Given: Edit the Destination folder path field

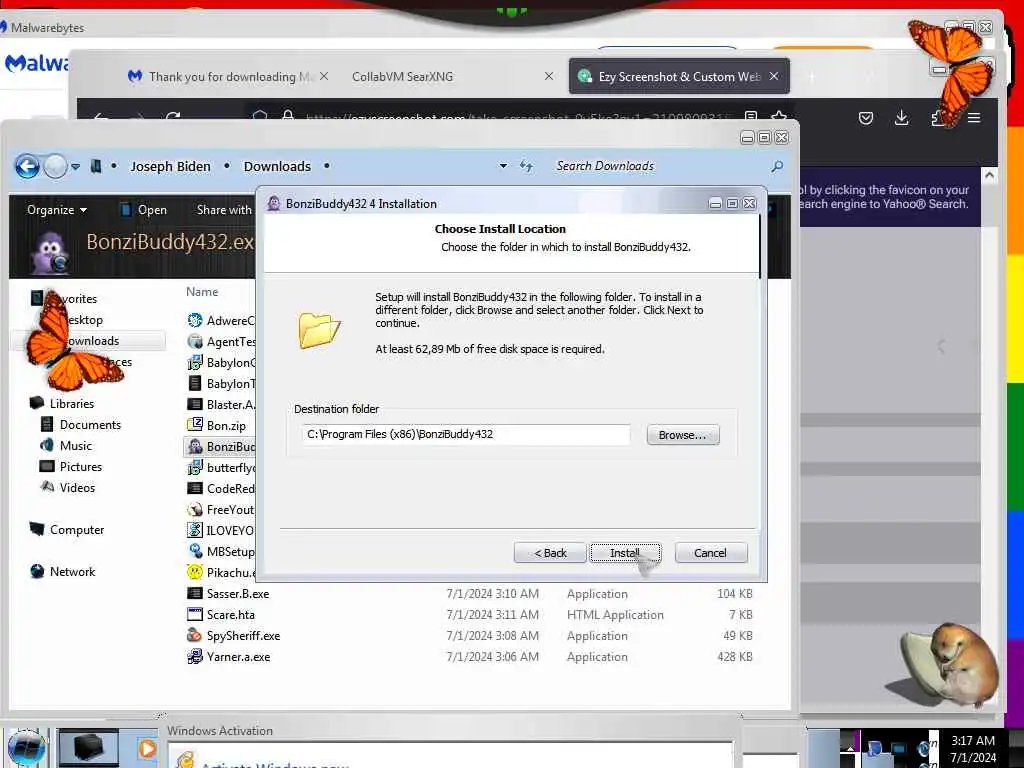Looking at the screenshot, I should pyautogui.click(x=466, y=434).
